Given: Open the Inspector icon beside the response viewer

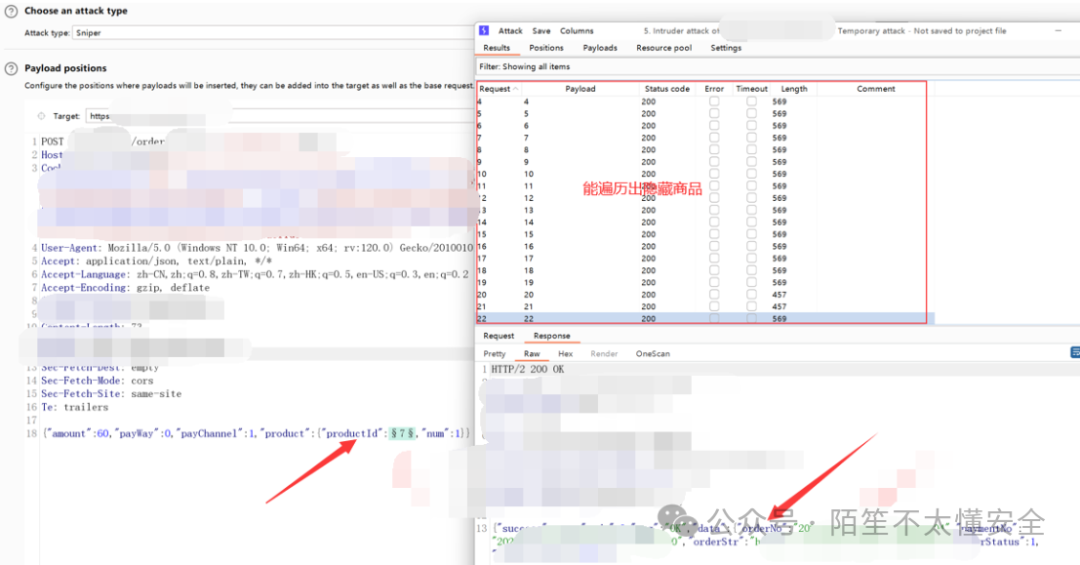Looking at the screenshot, I should [1075, 352].
